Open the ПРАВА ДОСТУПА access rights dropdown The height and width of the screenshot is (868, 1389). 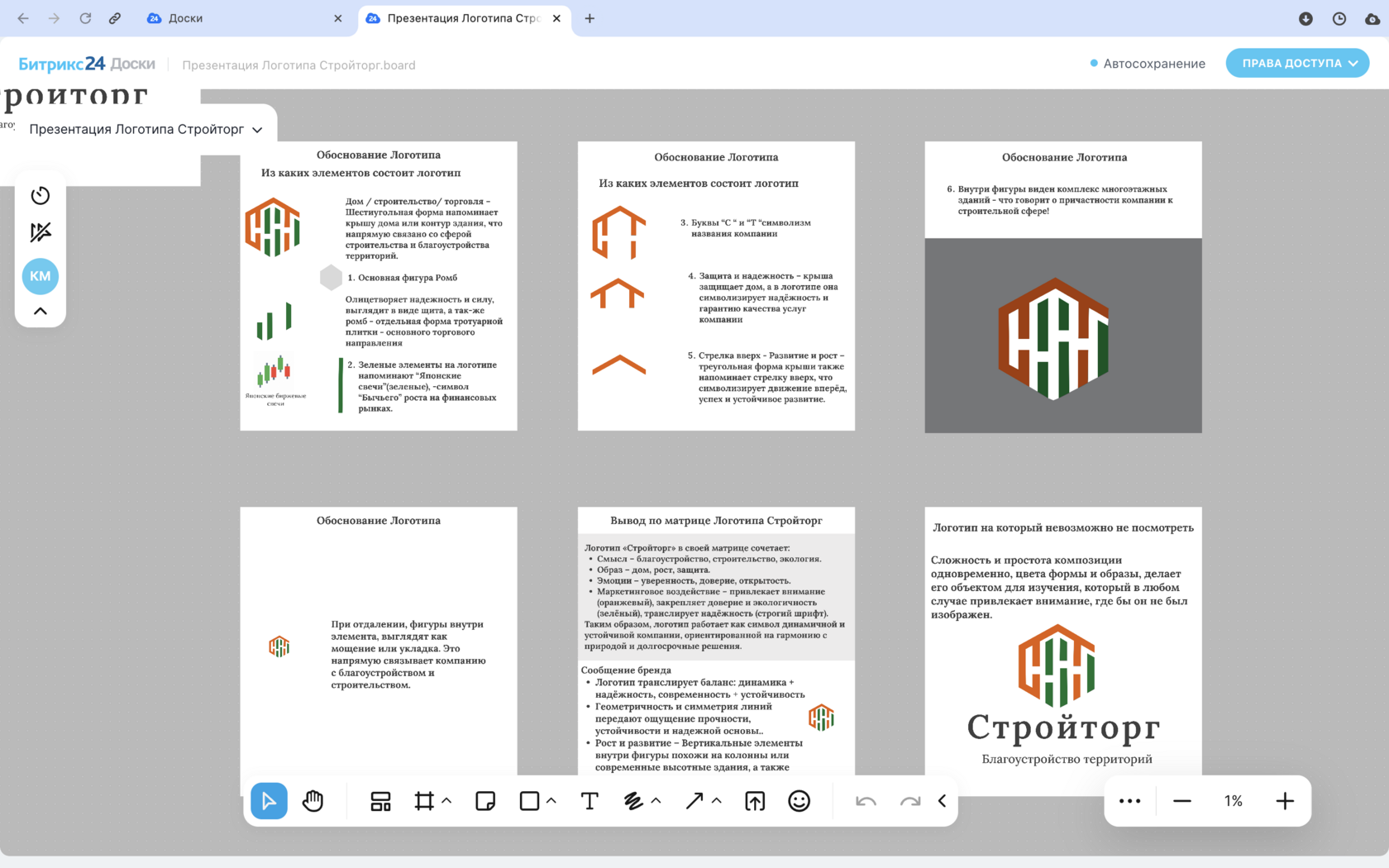[1298, 63]
